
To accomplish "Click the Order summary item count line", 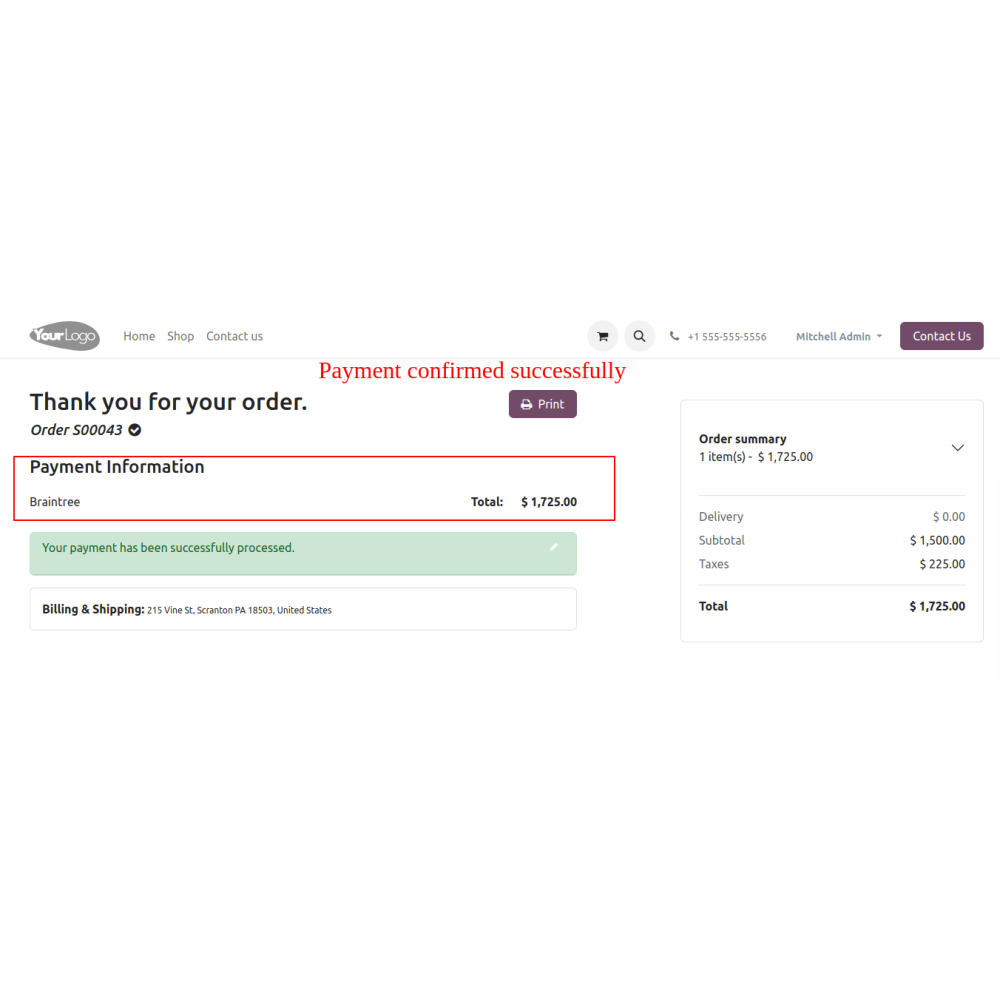I will [756, 457].
